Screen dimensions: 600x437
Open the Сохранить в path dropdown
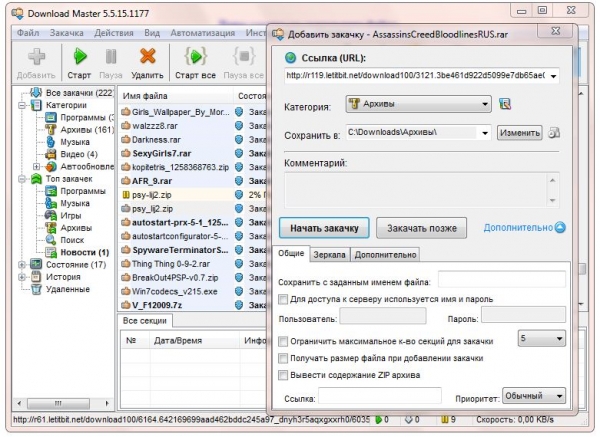click(484, 133)
